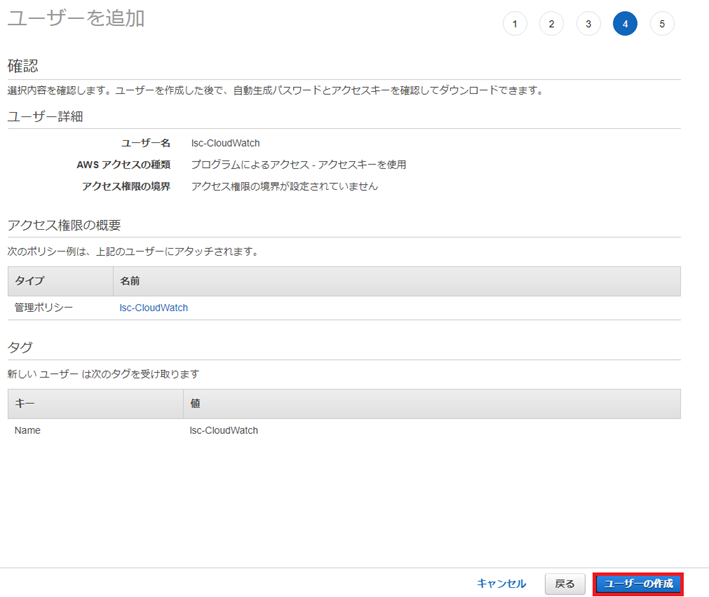Image resolution: width=709 pixels, height=597 pixels.
Task: Select the ユーザー詳細 section heading
Action: pyautogui.click(x=45, y=117)
